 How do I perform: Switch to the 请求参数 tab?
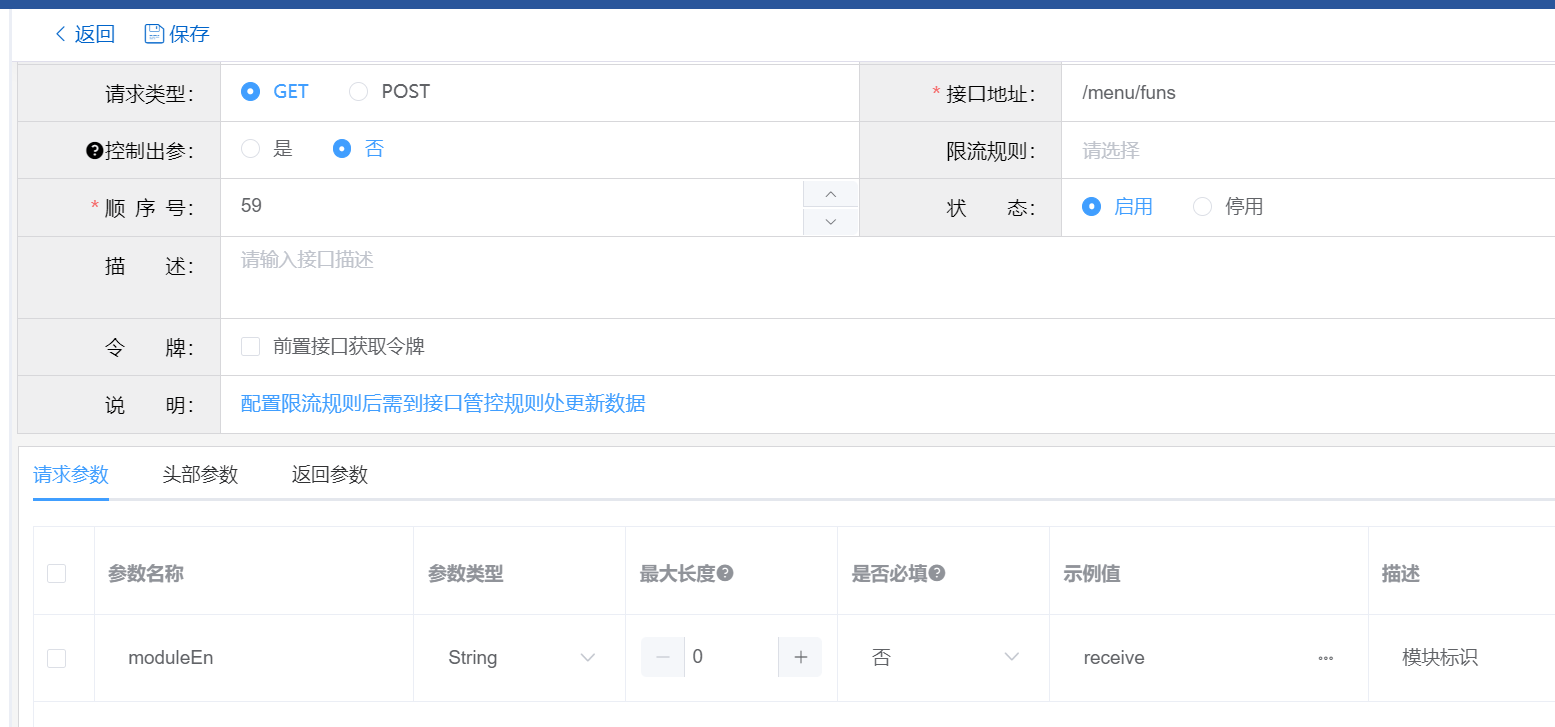coord(71,475)
